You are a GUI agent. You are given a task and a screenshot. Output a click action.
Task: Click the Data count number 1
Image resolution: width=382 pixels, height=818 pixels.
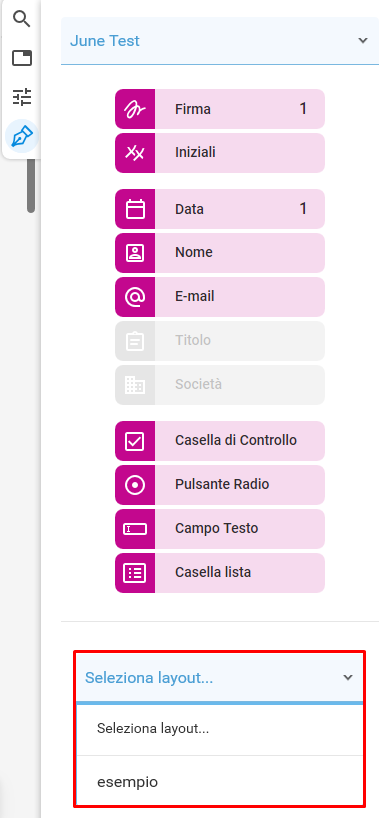303,209
